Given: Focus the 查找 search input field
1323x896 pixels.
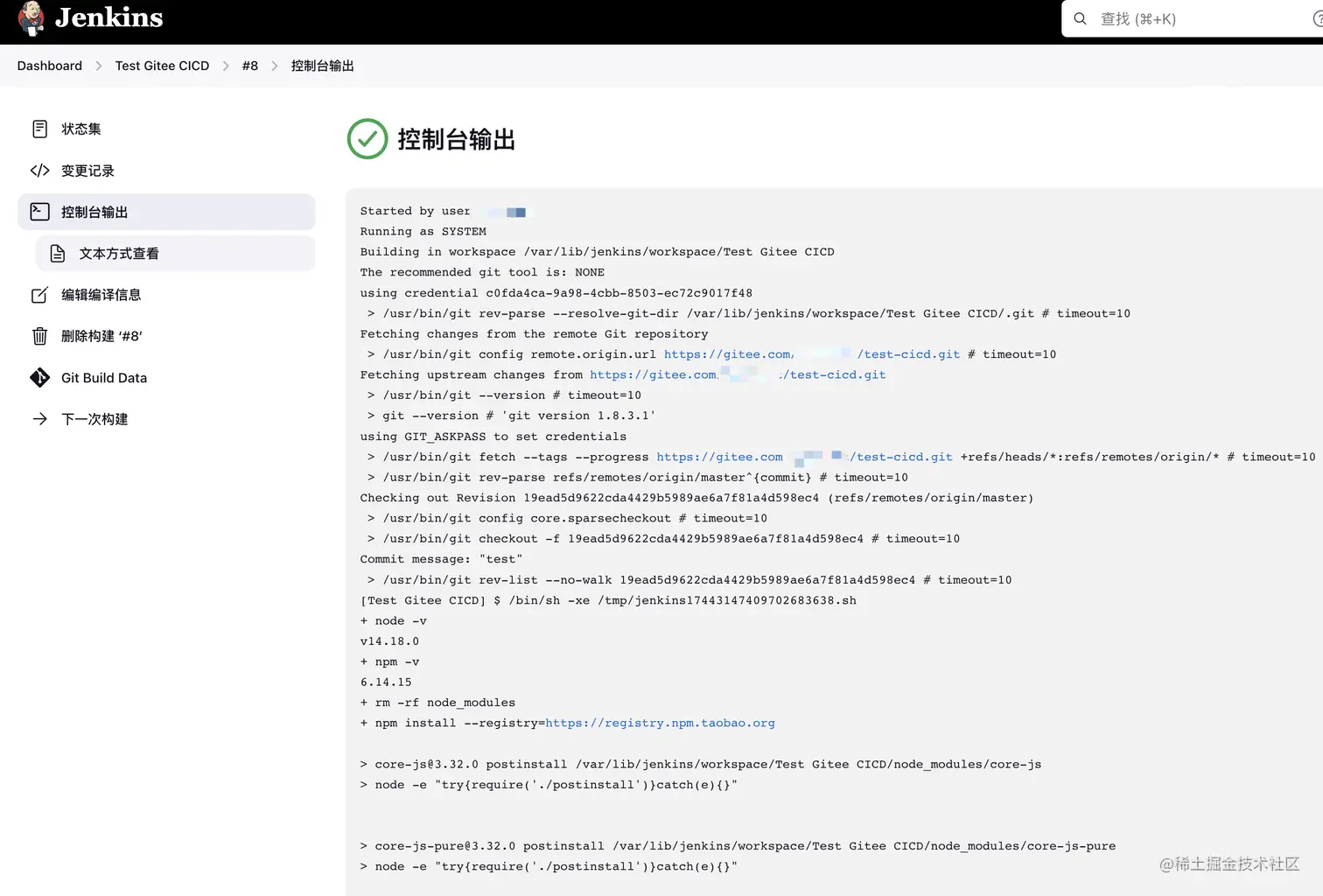Looking at the screenshot, I should coord(1193,18).
